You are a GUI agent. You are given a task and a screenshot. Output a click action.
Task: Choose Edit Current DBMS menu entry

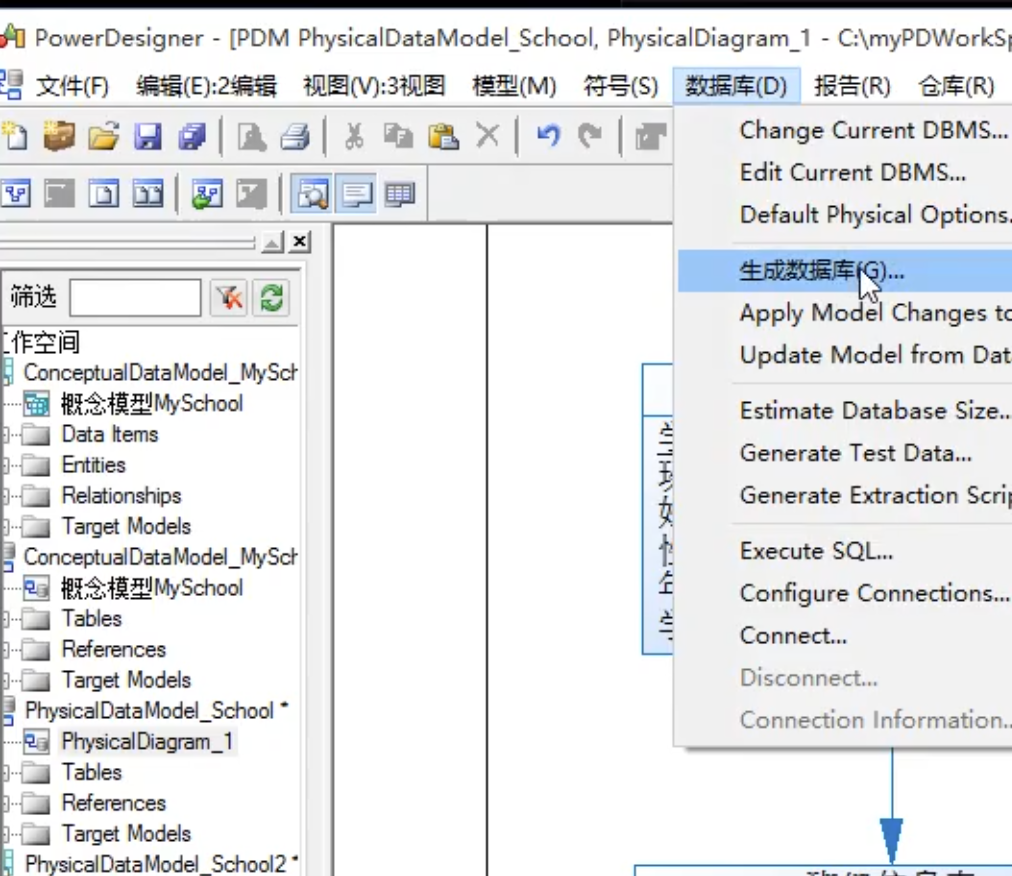pyautogui.click(x=845, y=172)
